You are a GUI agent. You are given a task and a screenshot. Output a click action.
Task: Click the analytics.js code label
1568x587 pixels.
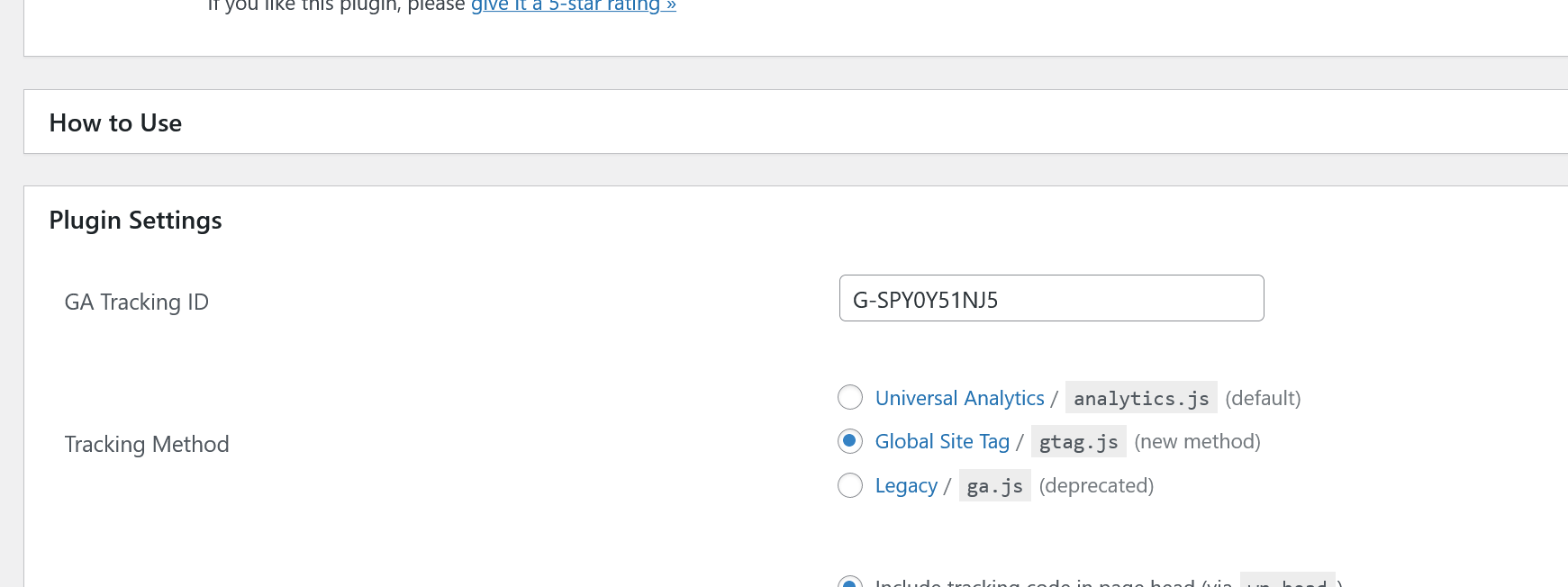coord(1139,397)
